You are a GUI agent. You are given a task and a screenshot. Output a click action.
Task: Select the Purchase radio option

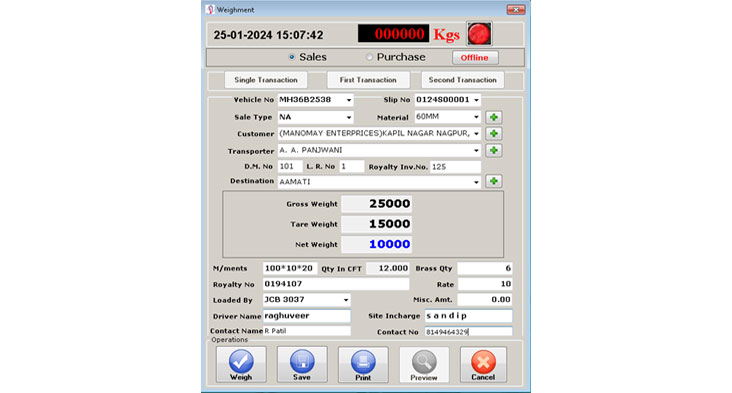click(x=395, y=57)
